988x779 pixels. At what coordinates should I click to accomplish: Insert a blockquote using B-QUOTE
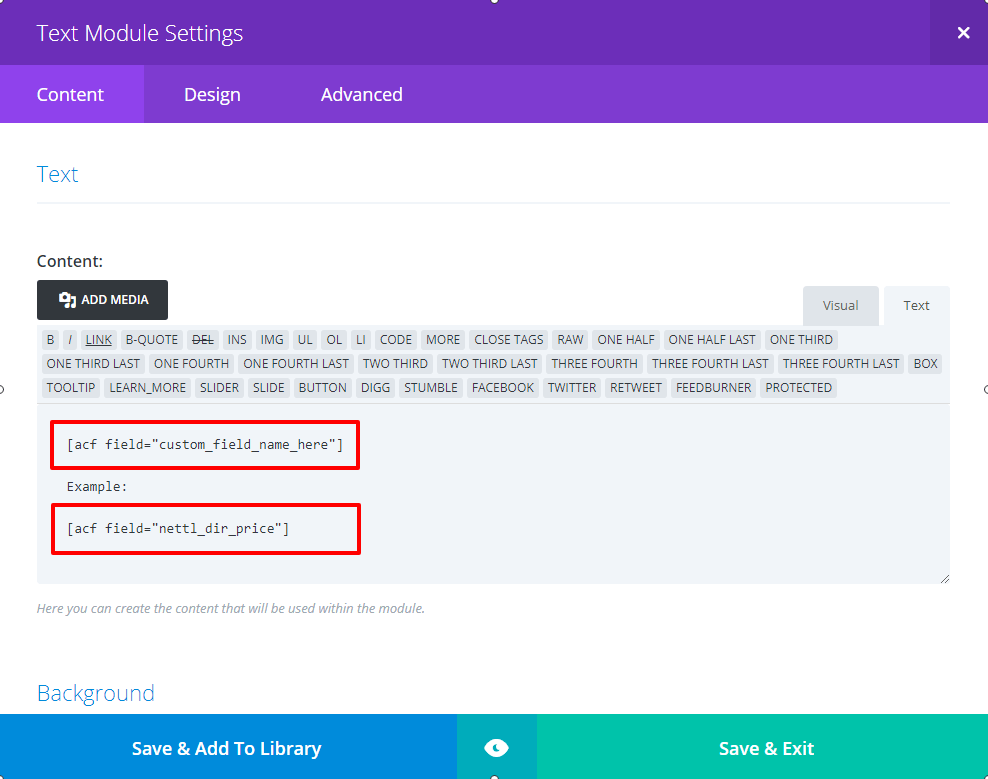[151, 339]
